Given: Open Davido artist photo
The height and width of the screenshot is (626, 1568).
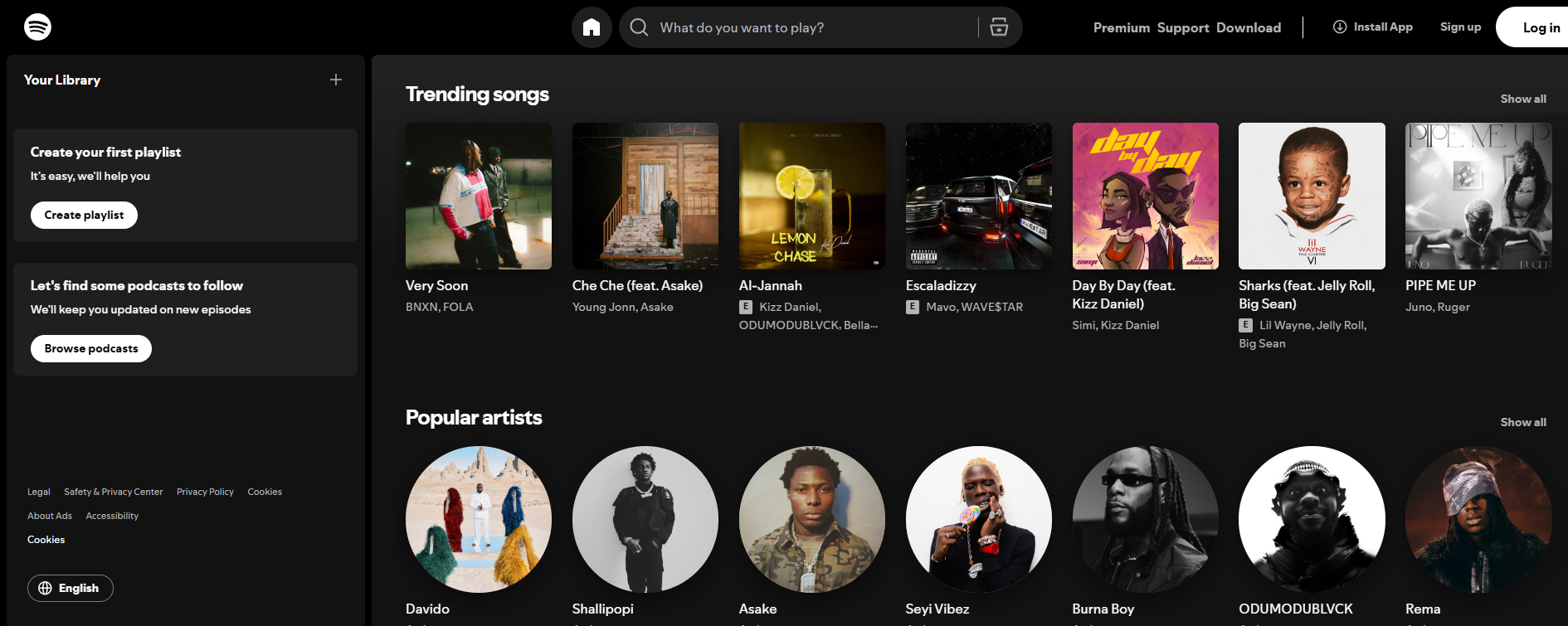Looking at the screenshot, I should pos(479,519).
